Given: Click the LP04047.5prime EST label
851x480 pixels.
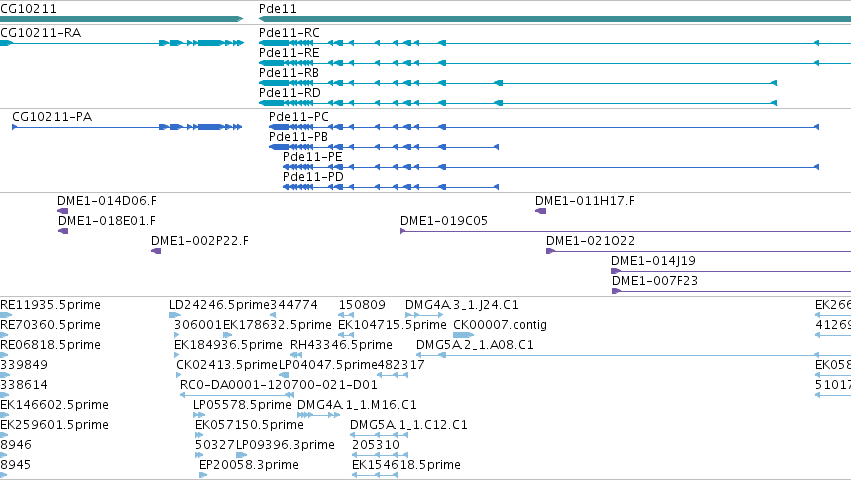Looking at the screenshot, I should (328, 365).
